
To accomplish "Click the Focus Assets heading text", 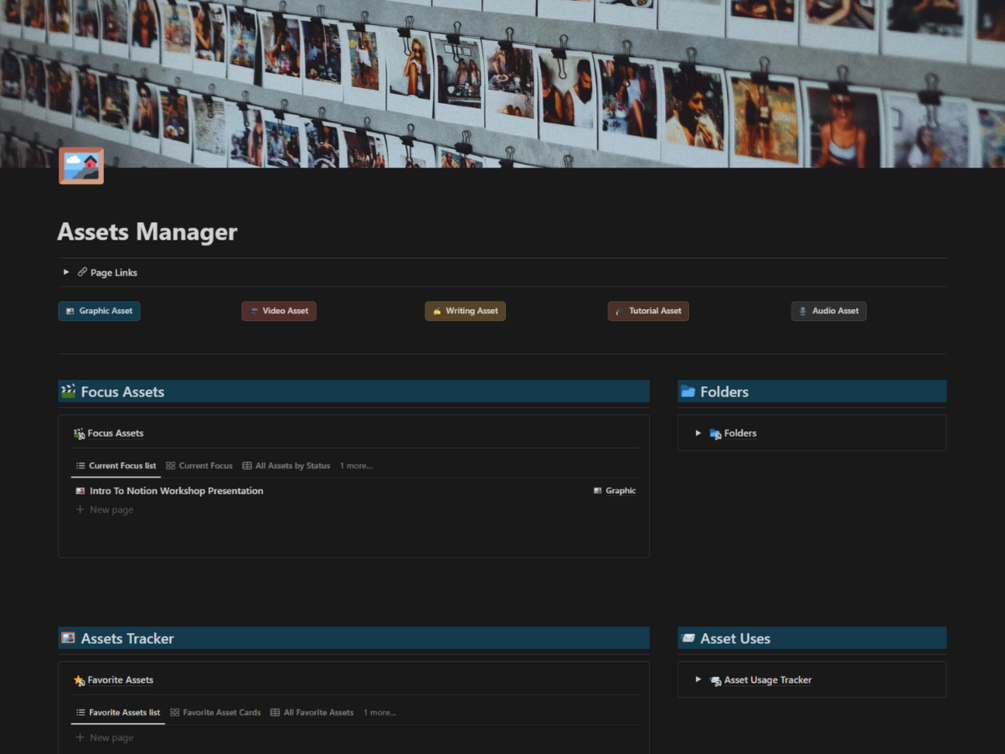I will [x=122, y=392].
